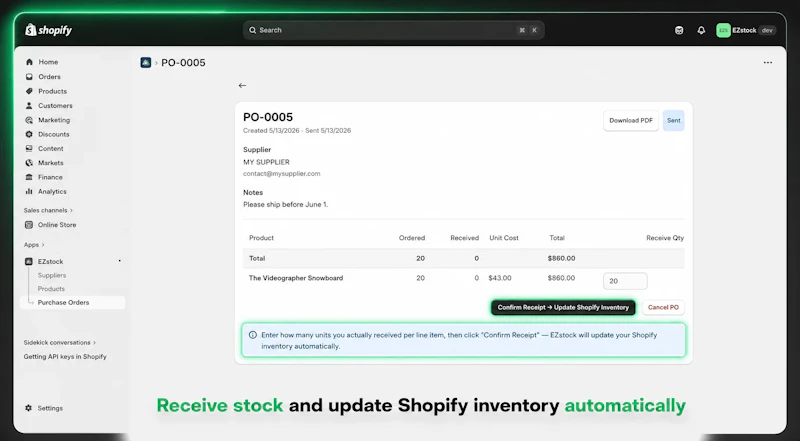Click the Download PDF button
This screenshot has height=441, width=800.
631,120
